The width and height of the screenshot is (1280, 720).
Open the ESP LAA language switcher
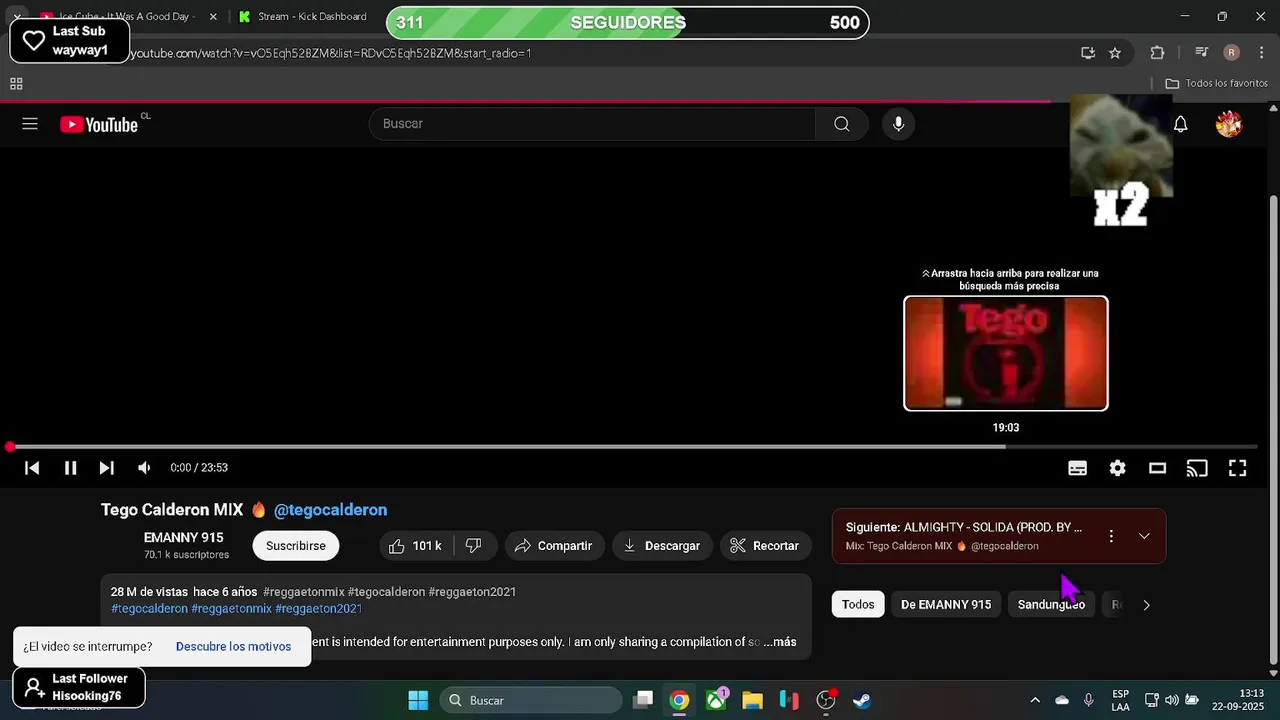click(1121, 700)
